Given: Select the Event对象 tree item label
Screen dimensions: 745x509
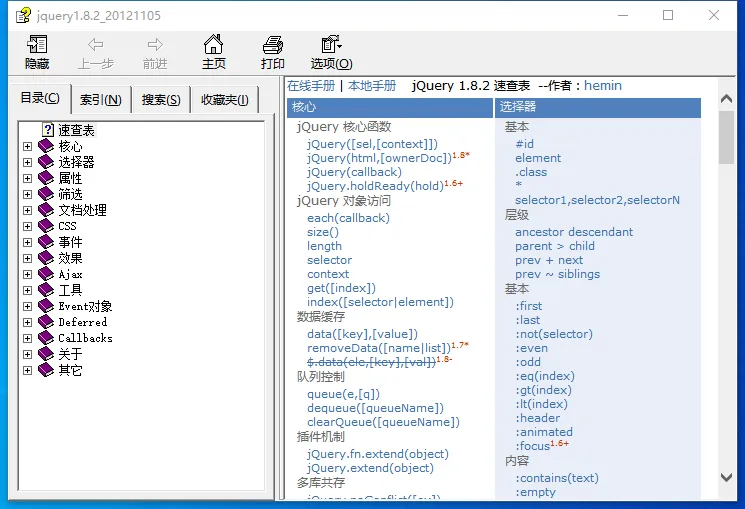Looking at the screenshot, I should (86, 306).
